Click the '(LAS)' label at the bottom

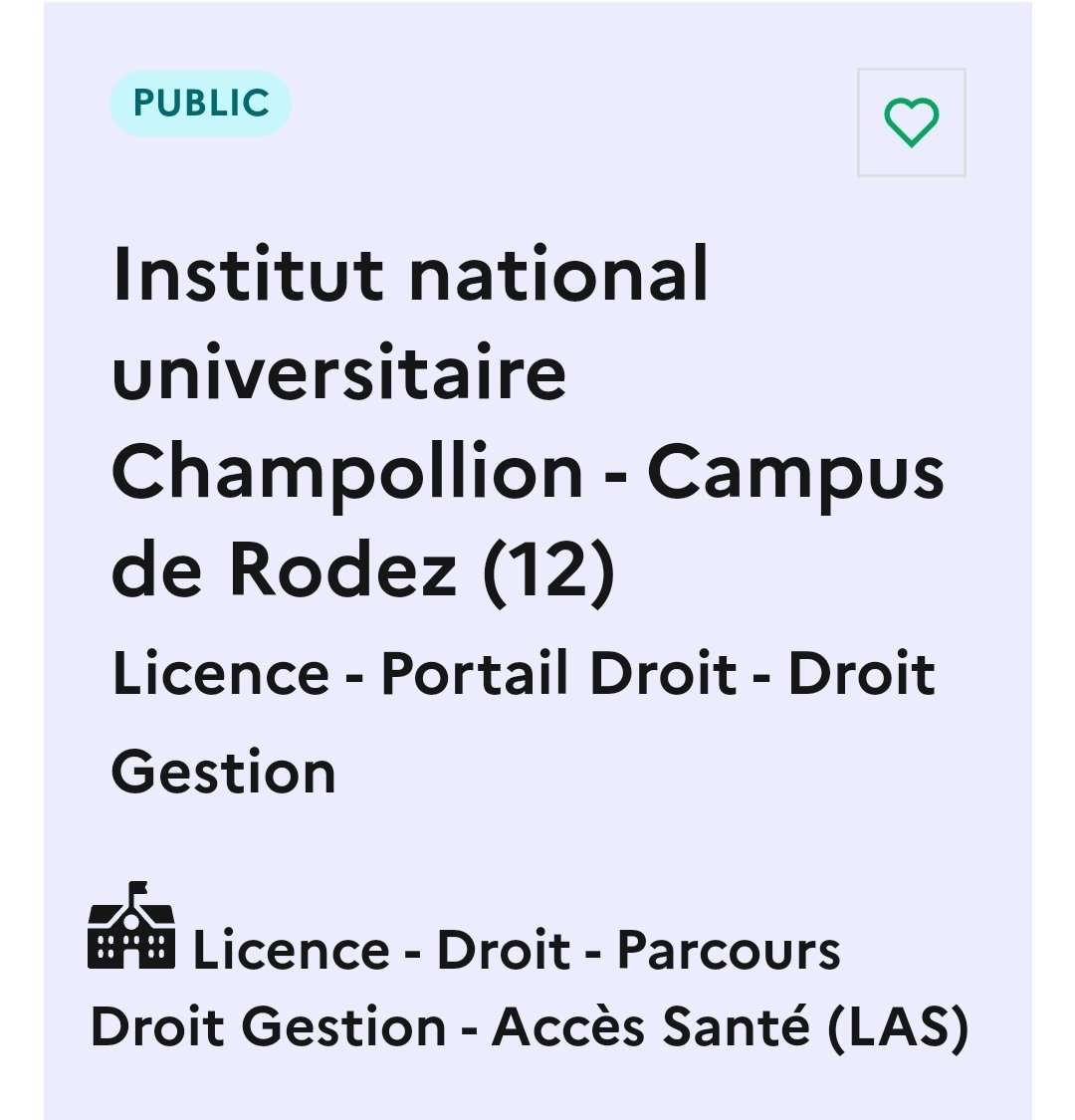(x=898, y=1028)
